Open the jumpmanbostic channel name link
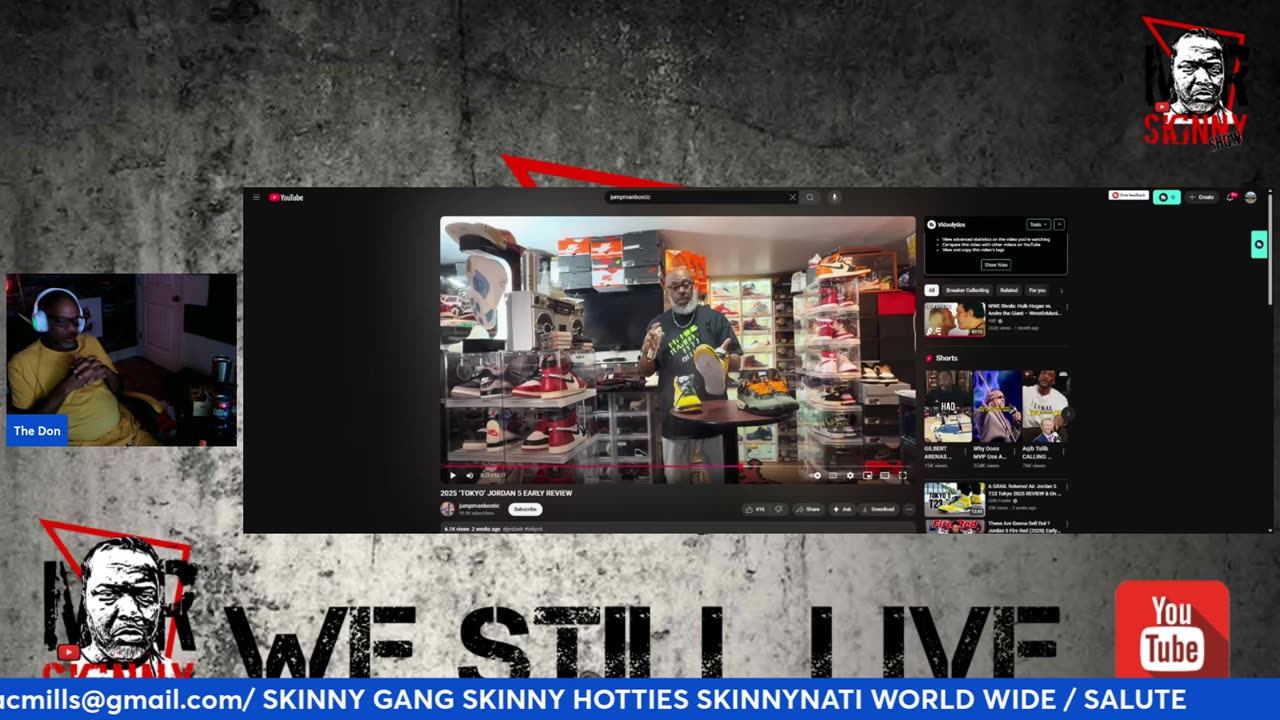1280x720 pixels. 479,506
